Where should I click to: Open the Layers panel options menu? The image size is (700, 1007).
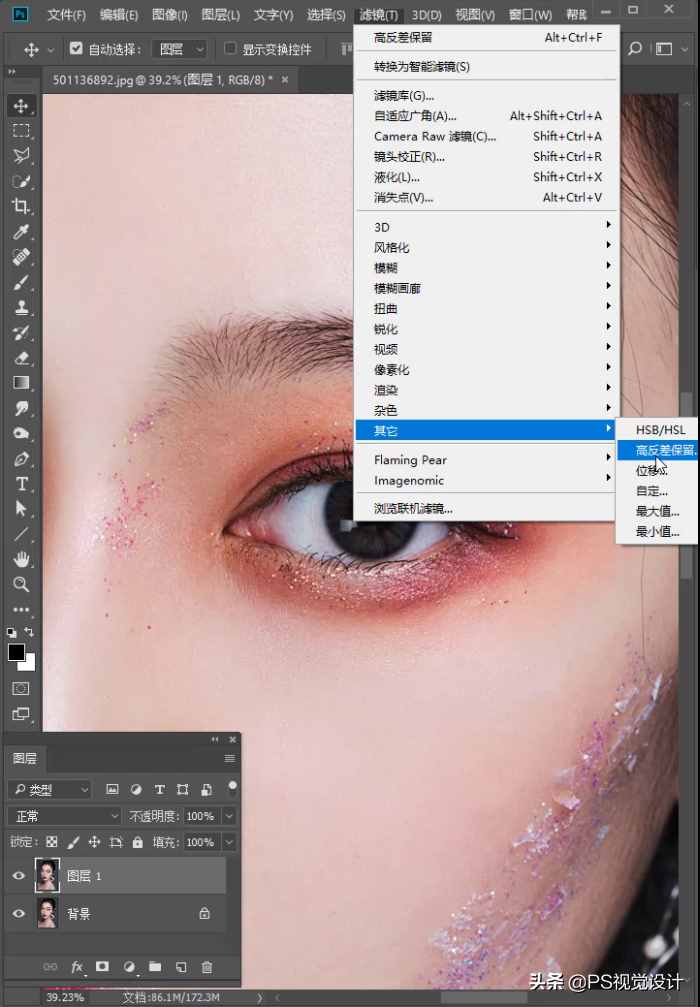pos(229,758)
